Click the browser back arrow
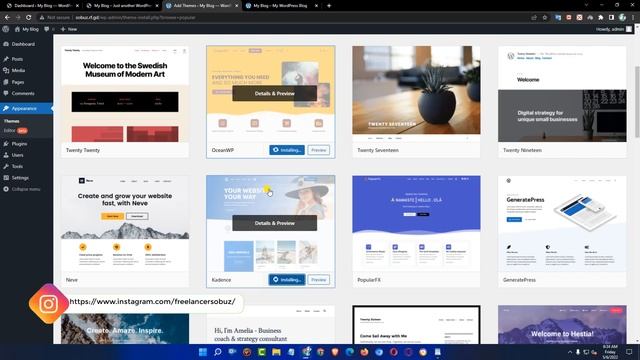 click(x=7, y=18)
